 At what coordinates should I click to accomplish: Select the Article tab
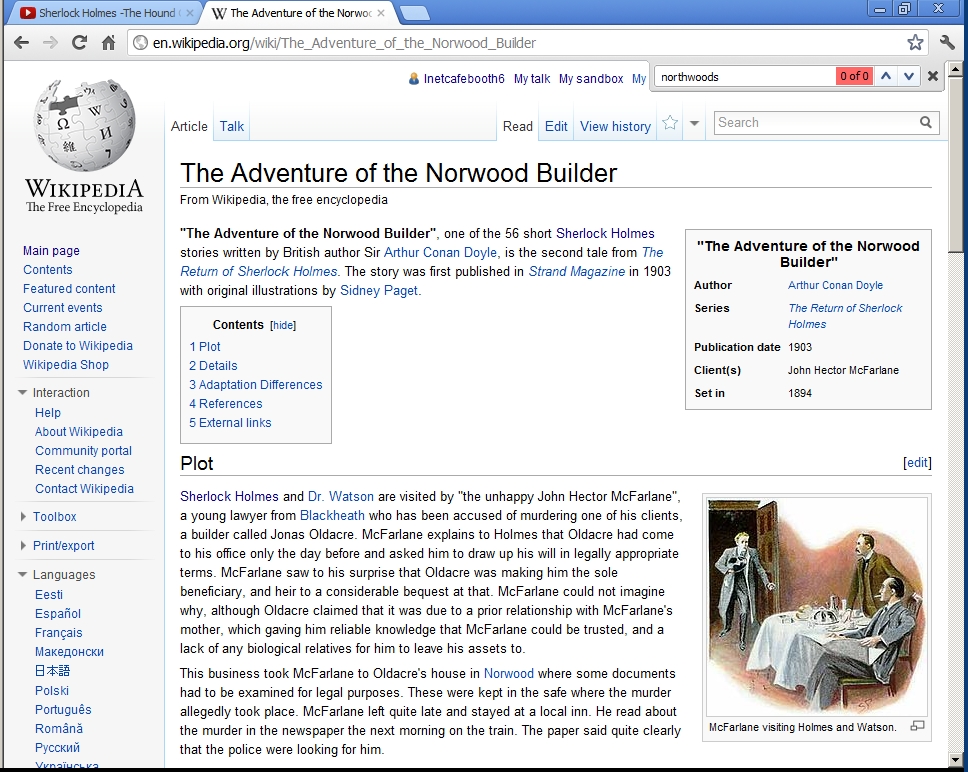pyautogui.click(x=189, y=126)
